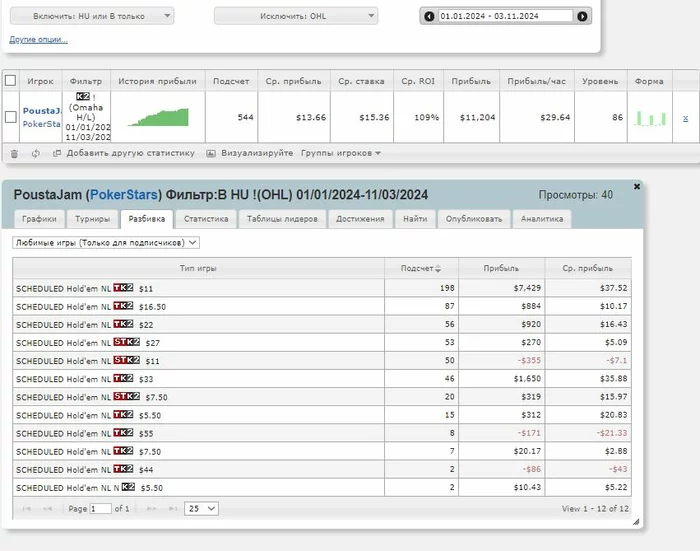700x551 pixels.
Task: Open the Исключить: OHL dropdown
Action: point(296,16)
